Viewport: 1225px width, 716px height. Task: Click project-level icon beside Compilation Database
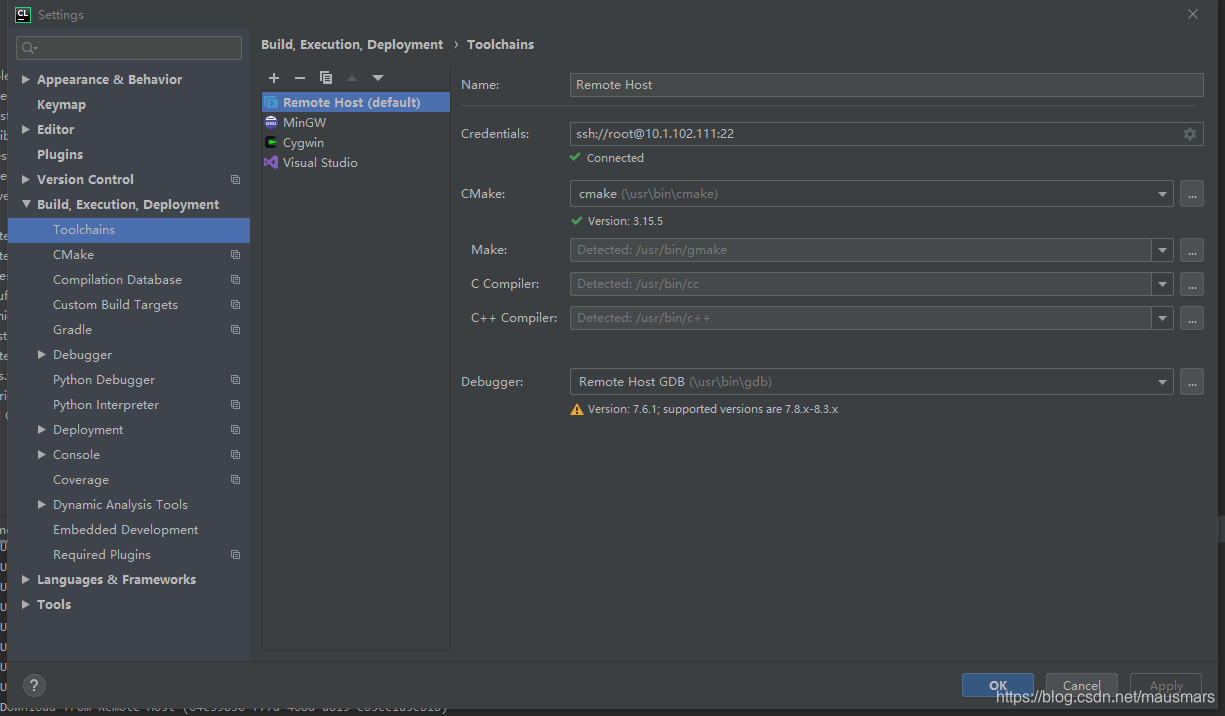click(235, 280)
